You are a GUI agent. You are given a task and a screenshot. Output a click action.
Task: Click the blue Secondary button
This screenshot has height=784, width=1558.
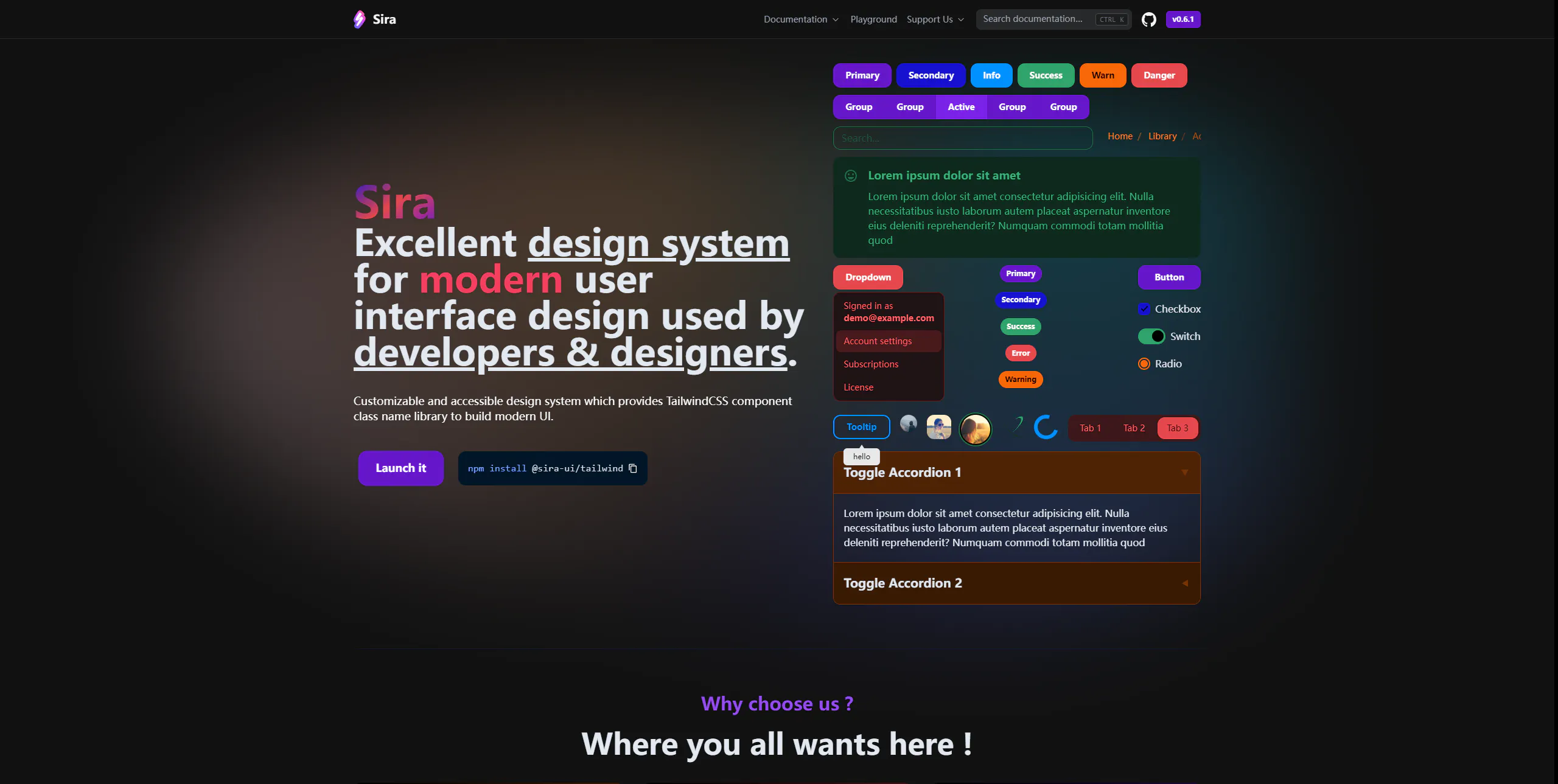(x=931, y=75)
